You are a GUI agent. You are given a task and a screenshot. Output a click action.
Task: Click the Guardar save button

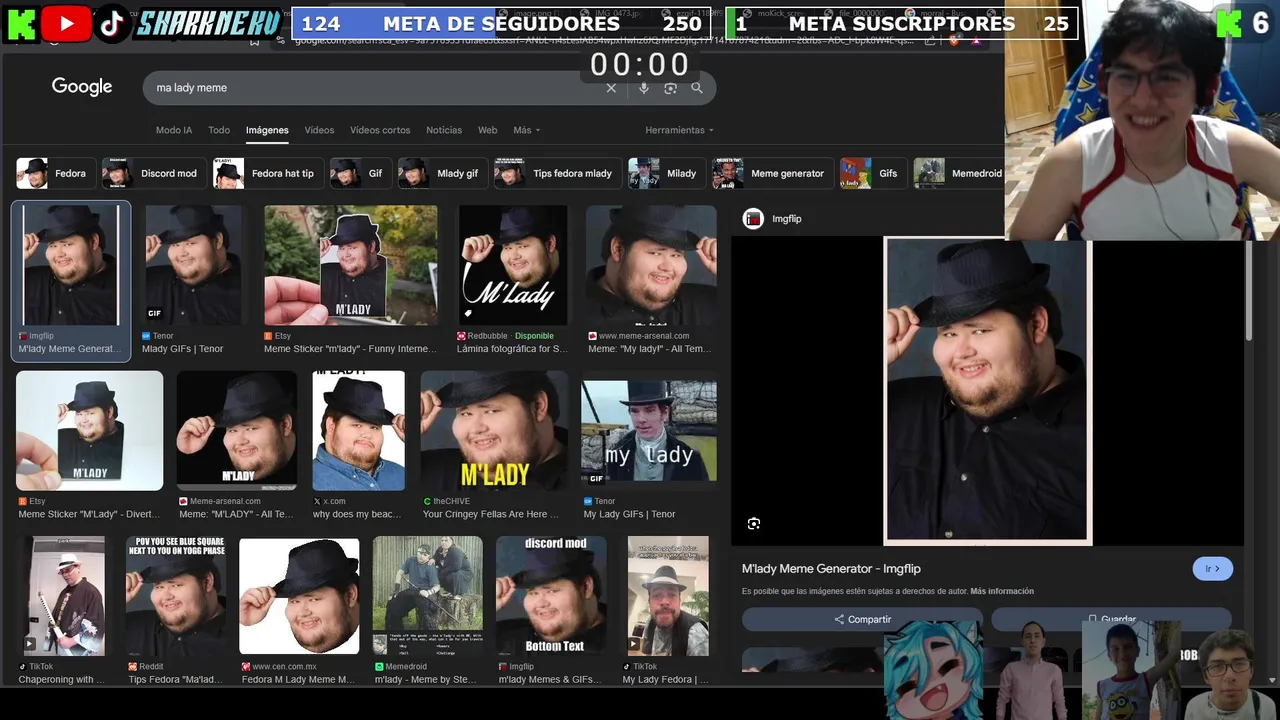point(1111,619)
